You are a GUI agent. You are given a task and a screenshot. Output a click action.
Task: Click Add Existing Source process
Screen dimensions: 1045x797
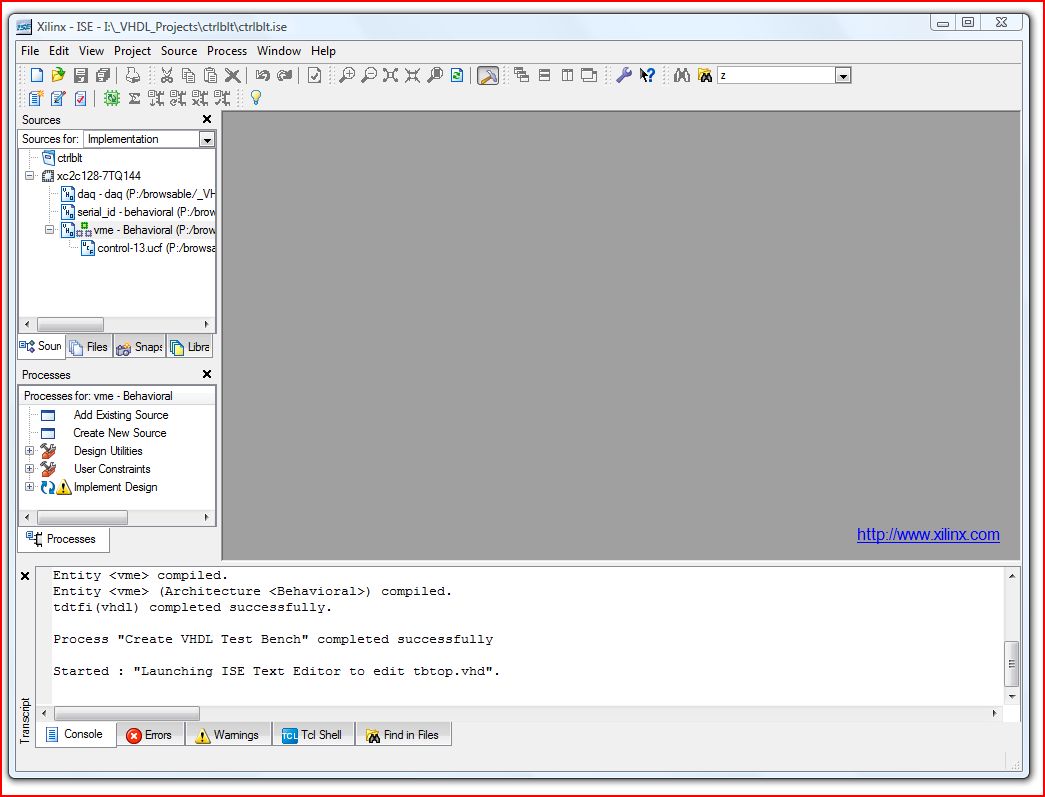[x=121, y=415]
